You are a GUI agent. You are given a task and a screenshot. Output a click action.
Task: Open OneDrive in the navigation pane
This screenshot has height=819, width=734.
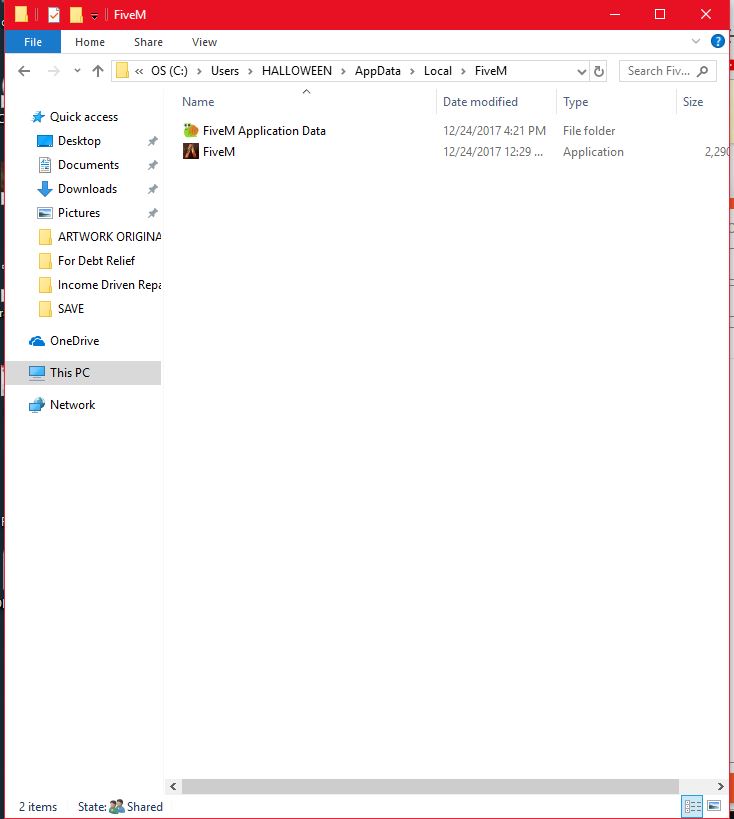click(75, 341)
